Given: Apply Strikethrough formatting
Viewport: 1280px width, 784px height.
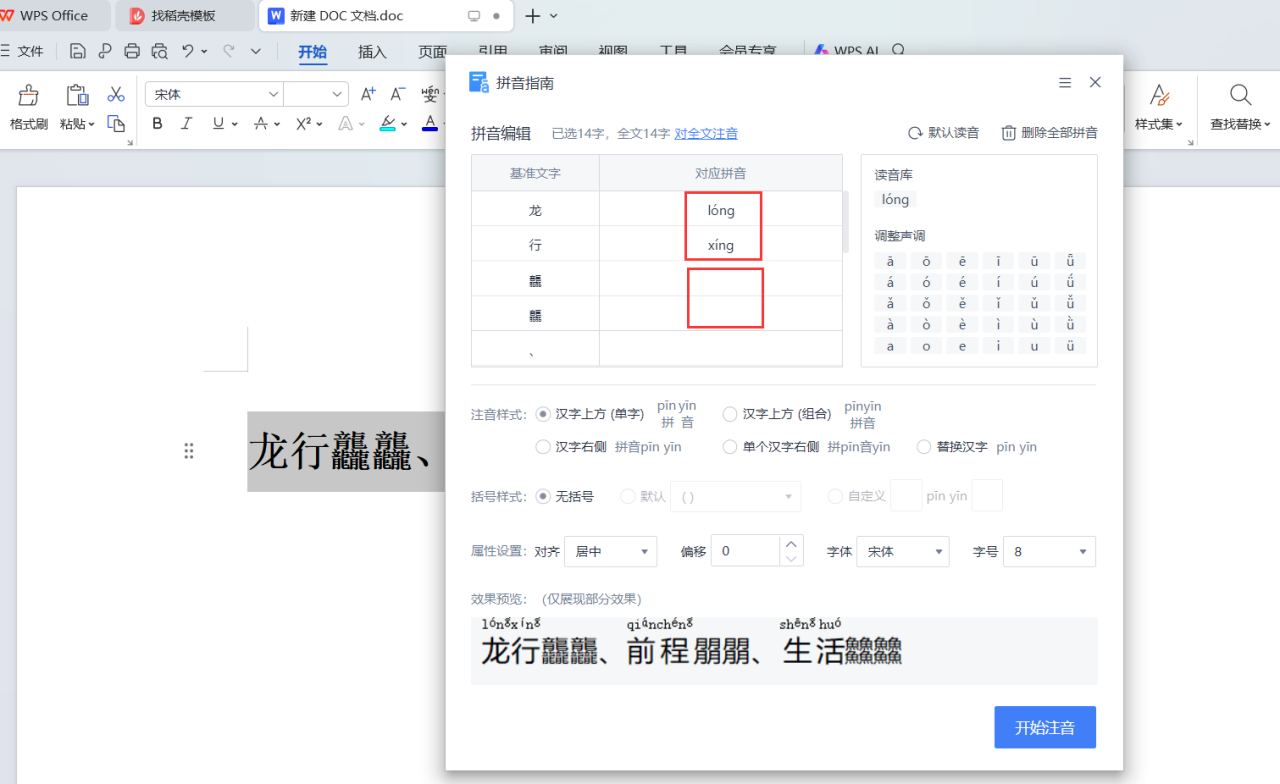Looking at the screenshot, I should (261, 124).
